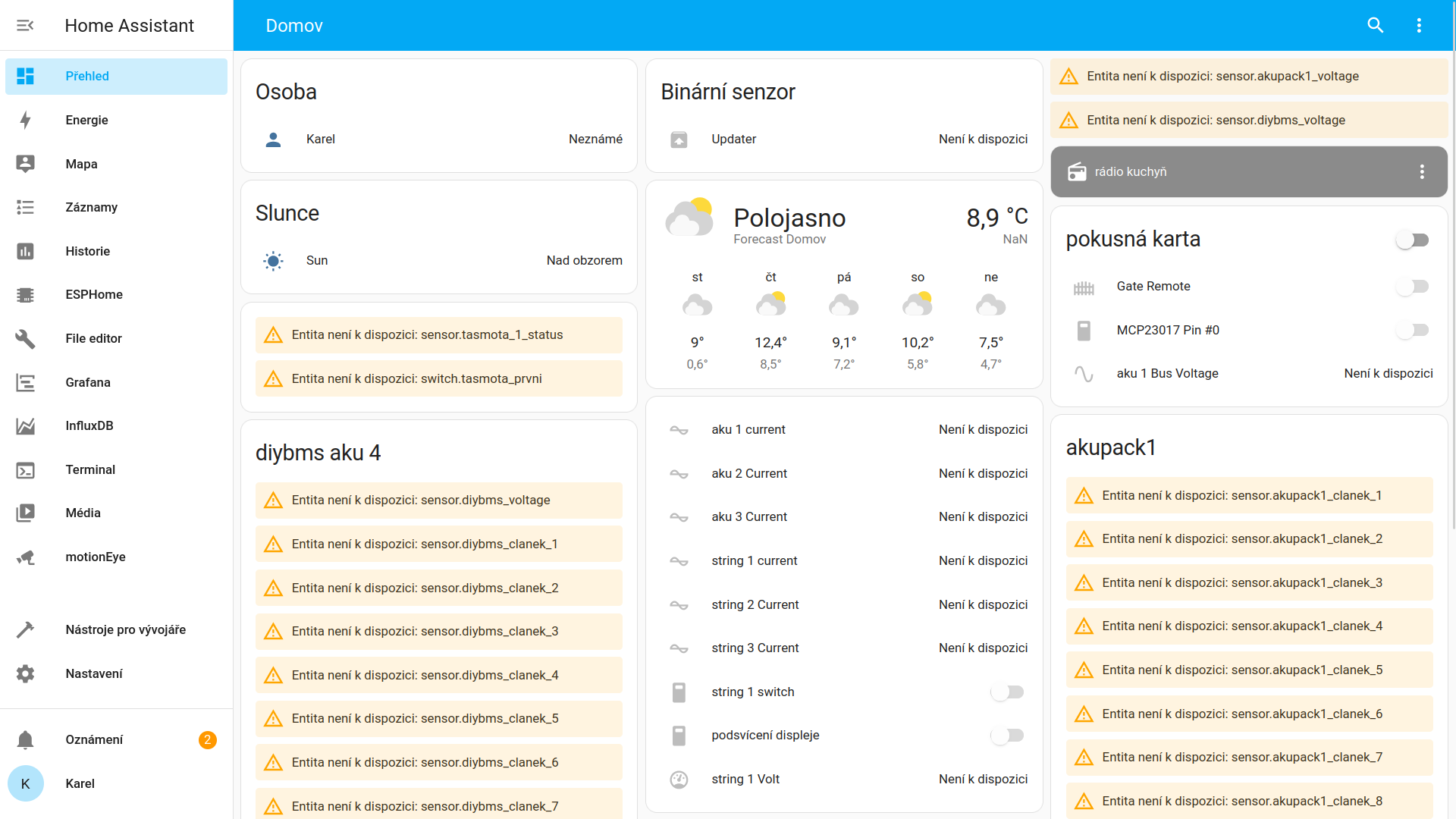Open Nastavení settings page
Image resolution: width=1456 pixels, height=819 pixels.
tap(94, 673)
